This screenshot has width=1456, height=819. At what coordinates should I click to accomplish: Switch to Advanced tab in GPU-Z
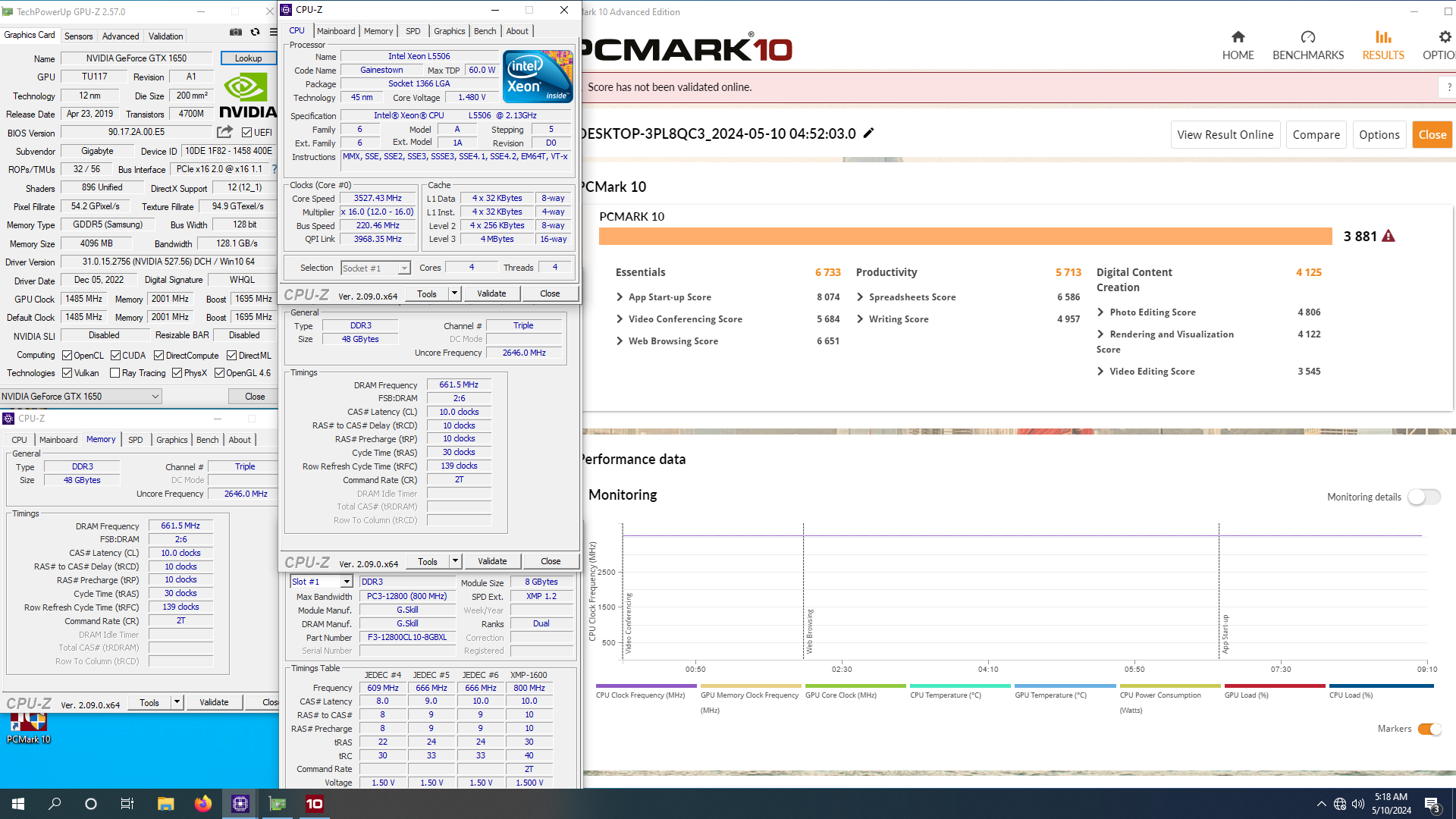[121, 36]
